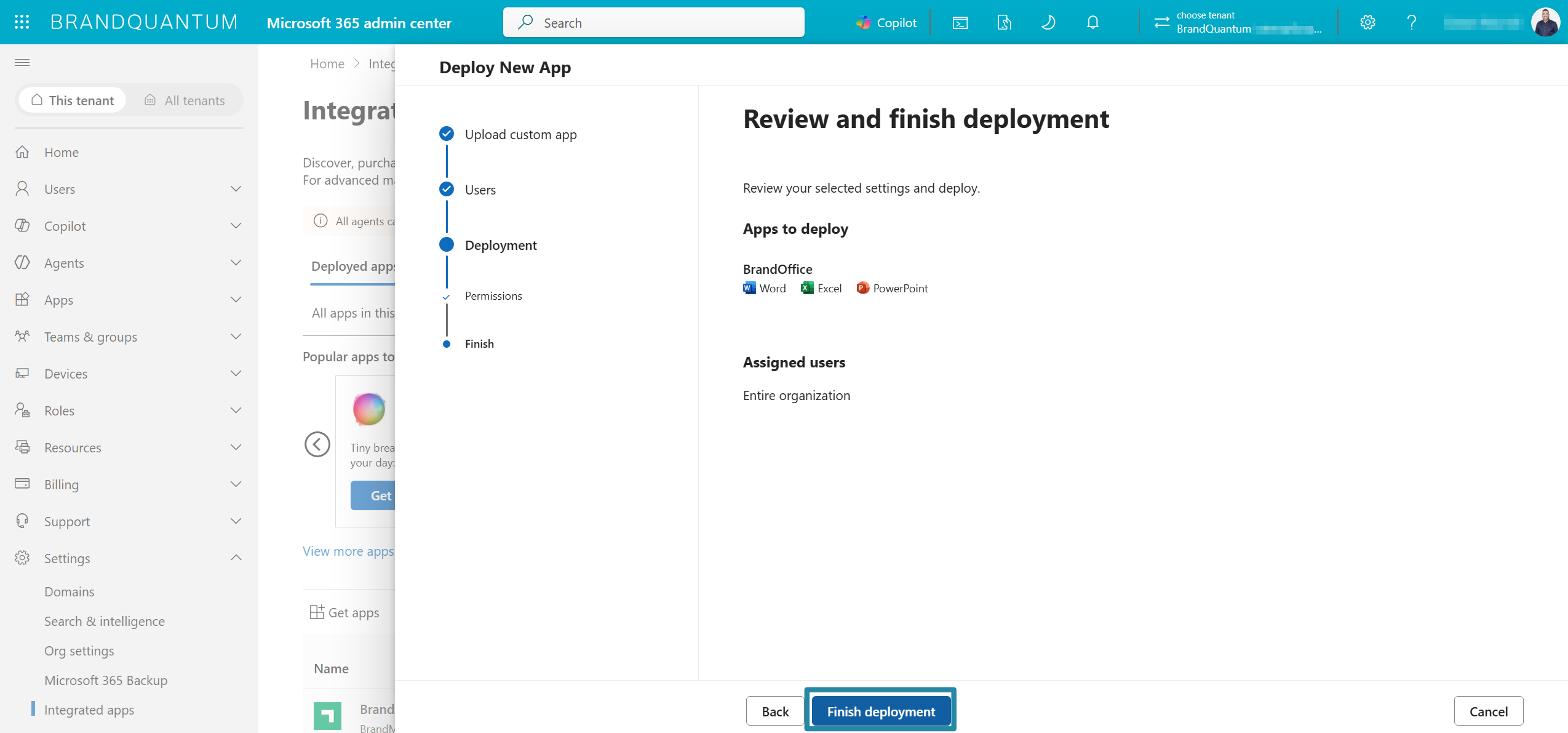Screen dimensions: 1568x733
Task: Open the settings gear in the header
Action: click(1367, 23)
